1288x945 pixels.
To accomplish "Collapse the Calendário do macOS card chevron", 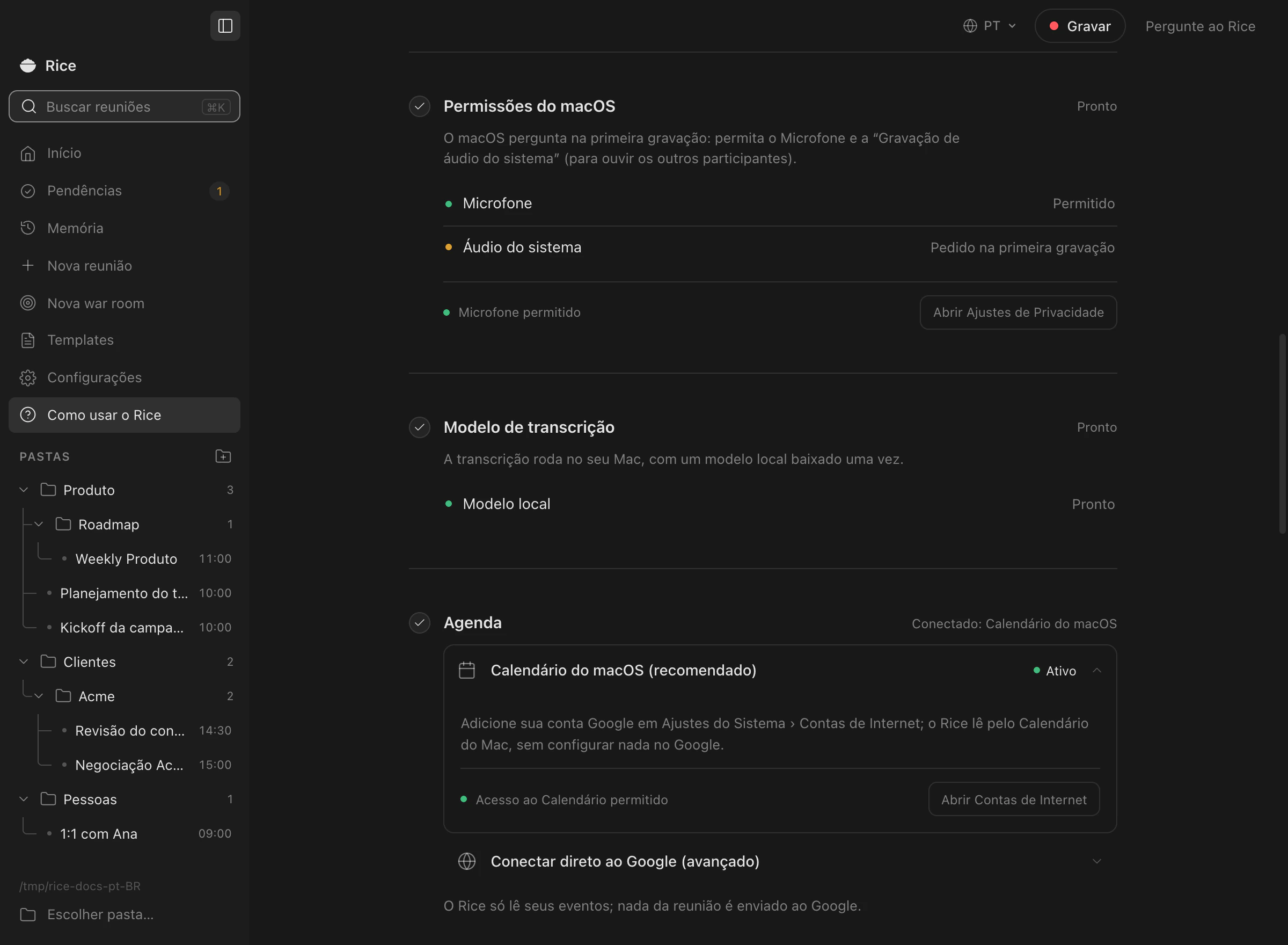I will [x=1096, y=671].
